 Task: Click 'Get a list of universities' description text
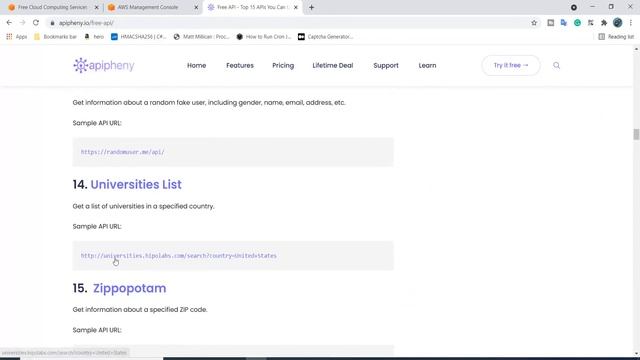click(143, 206)
